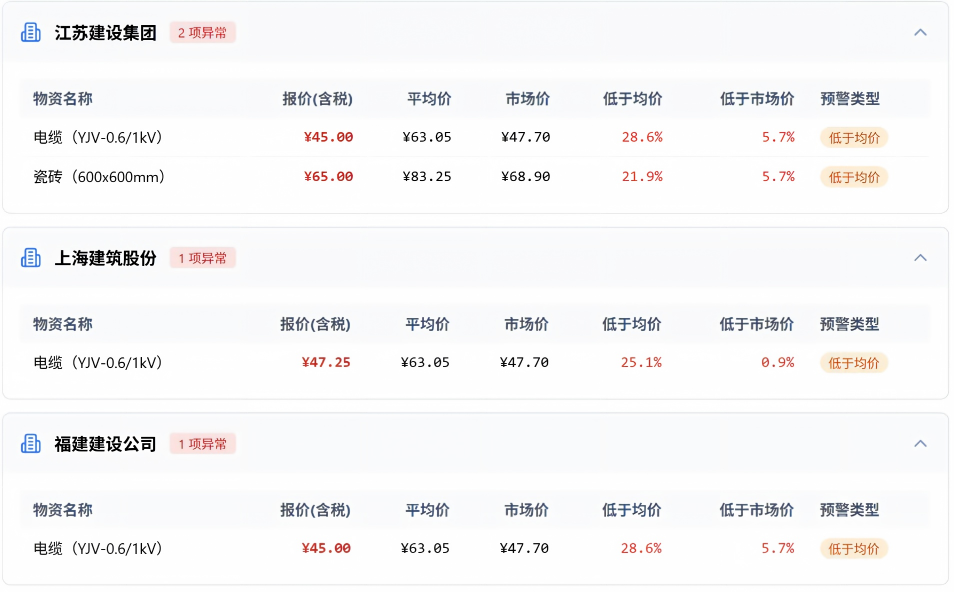Click building icon beside 上海建筑股份

tap(31, 258)
